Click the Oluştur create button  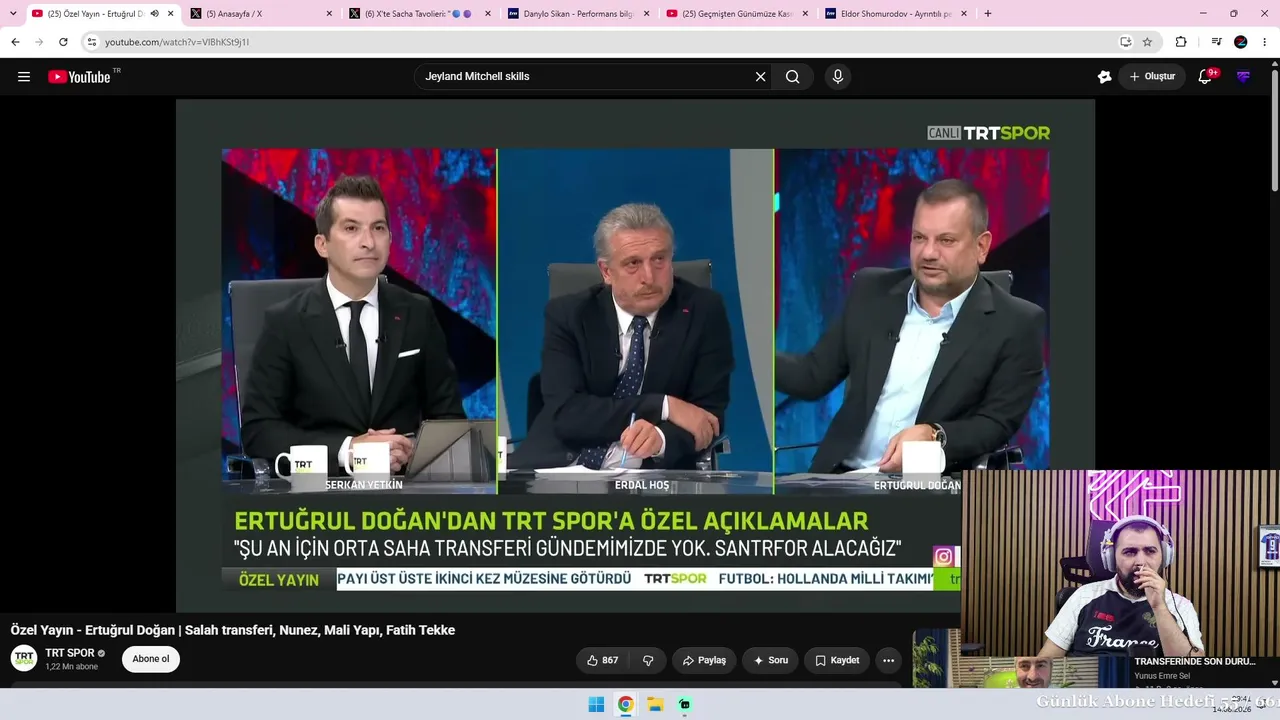pos(1152,77)
